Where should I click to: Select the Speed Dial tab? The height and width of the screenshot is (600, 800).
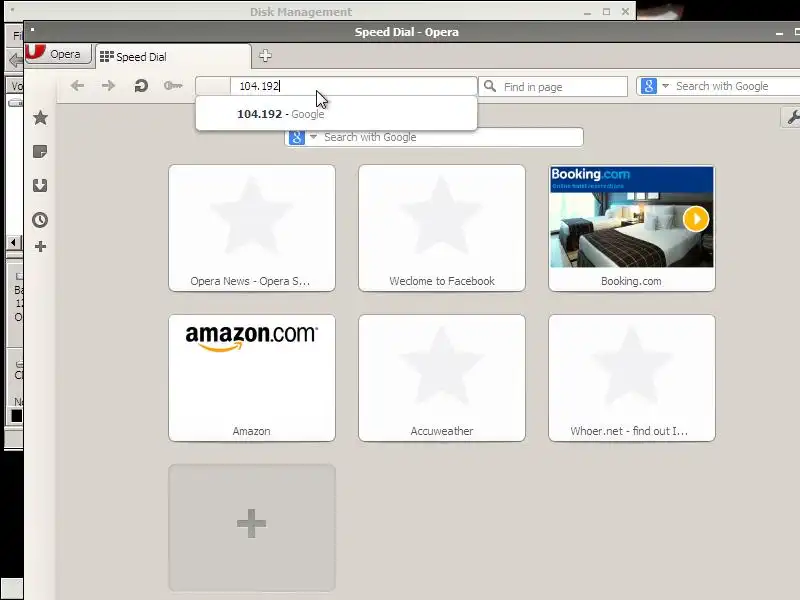pyautogui.click(x=173, y=57)
